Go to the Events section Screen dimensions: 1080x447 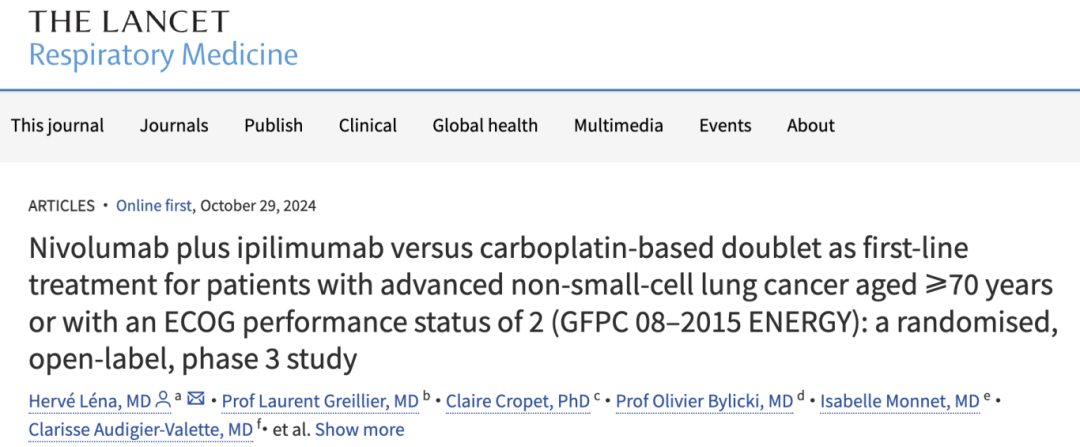[725, 125]
